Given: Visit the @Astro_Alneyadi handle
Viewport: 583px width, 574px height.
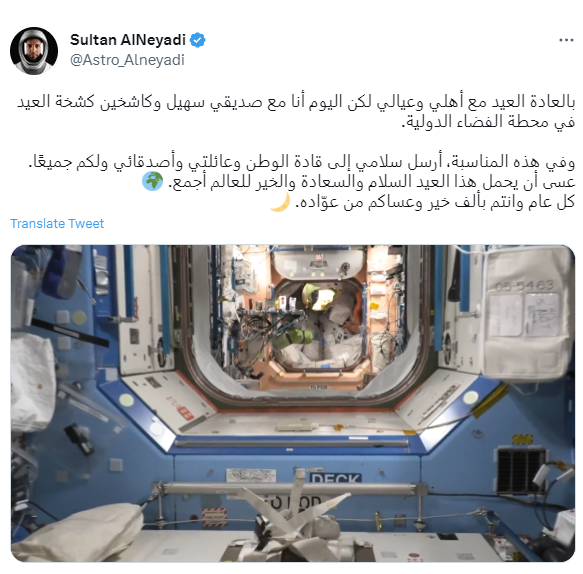Looking at the screenshot, I should [x=127, y=60].
